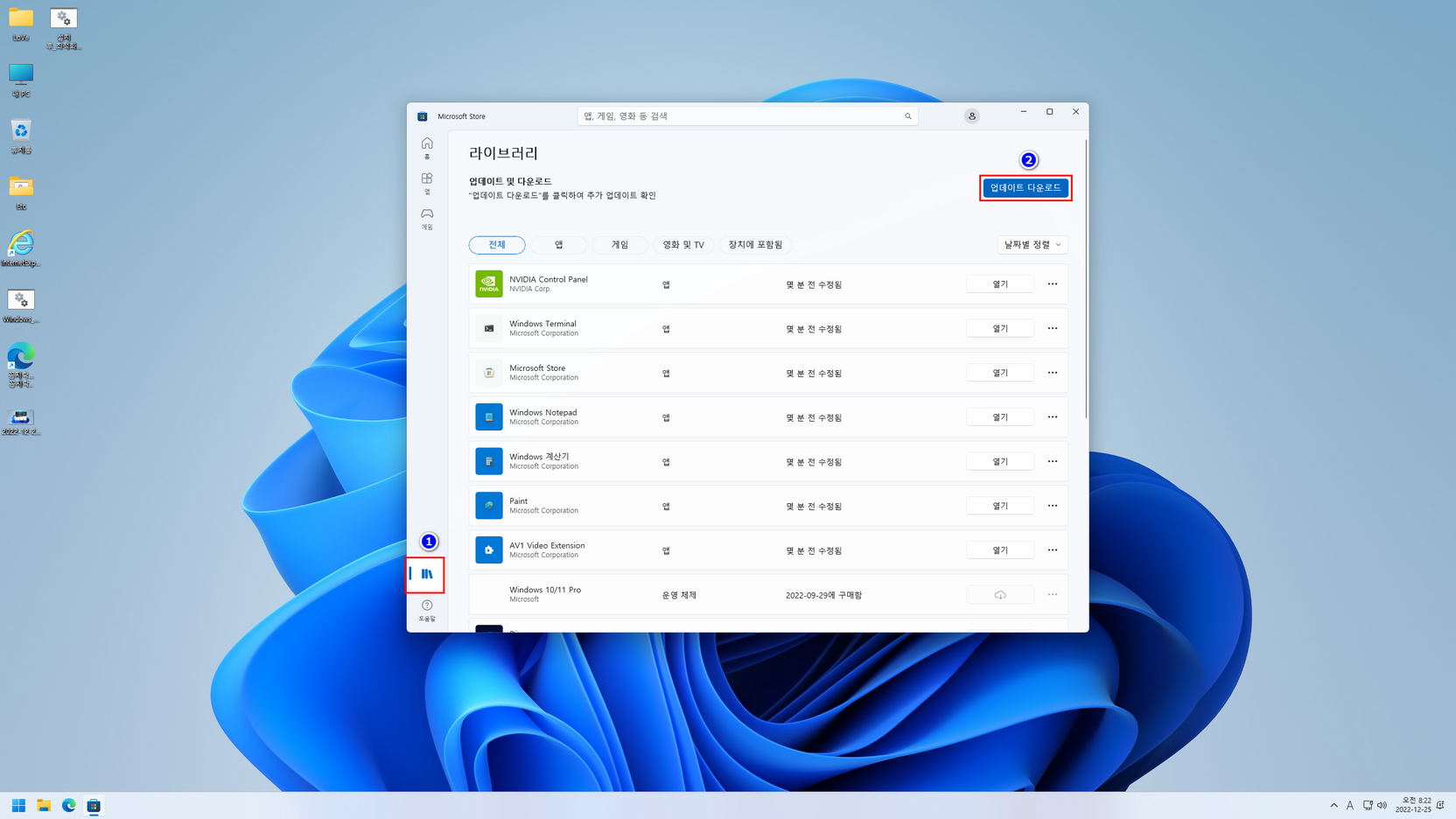Click the 업데이트 다운로드 button
The width and height of the screenshot is (1456, 819).
pos(1025,187)
